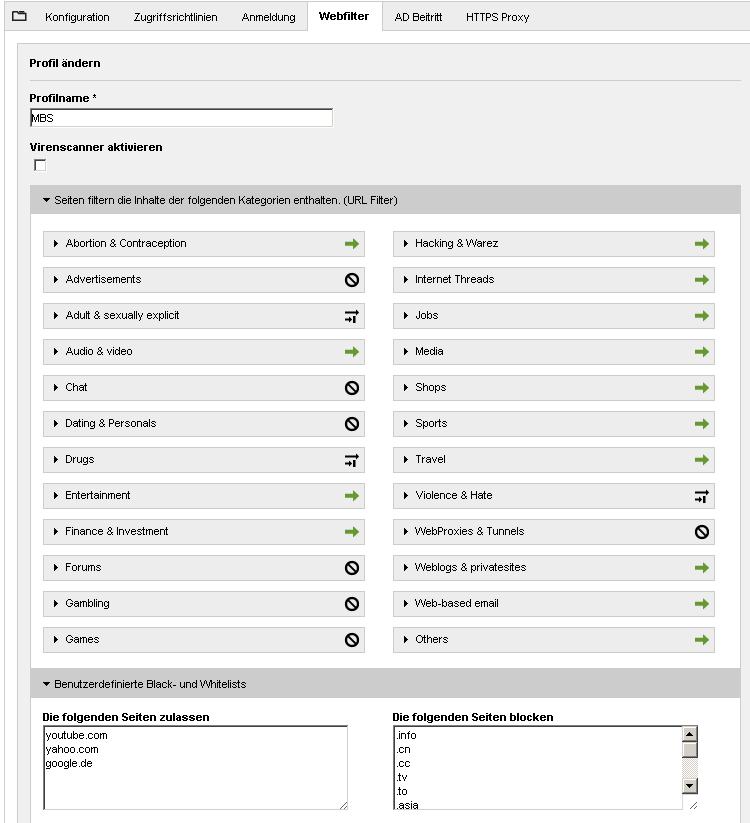The image size is (750, 823).
Task: Collapse the URL Filter categories section
Action: 46,200
